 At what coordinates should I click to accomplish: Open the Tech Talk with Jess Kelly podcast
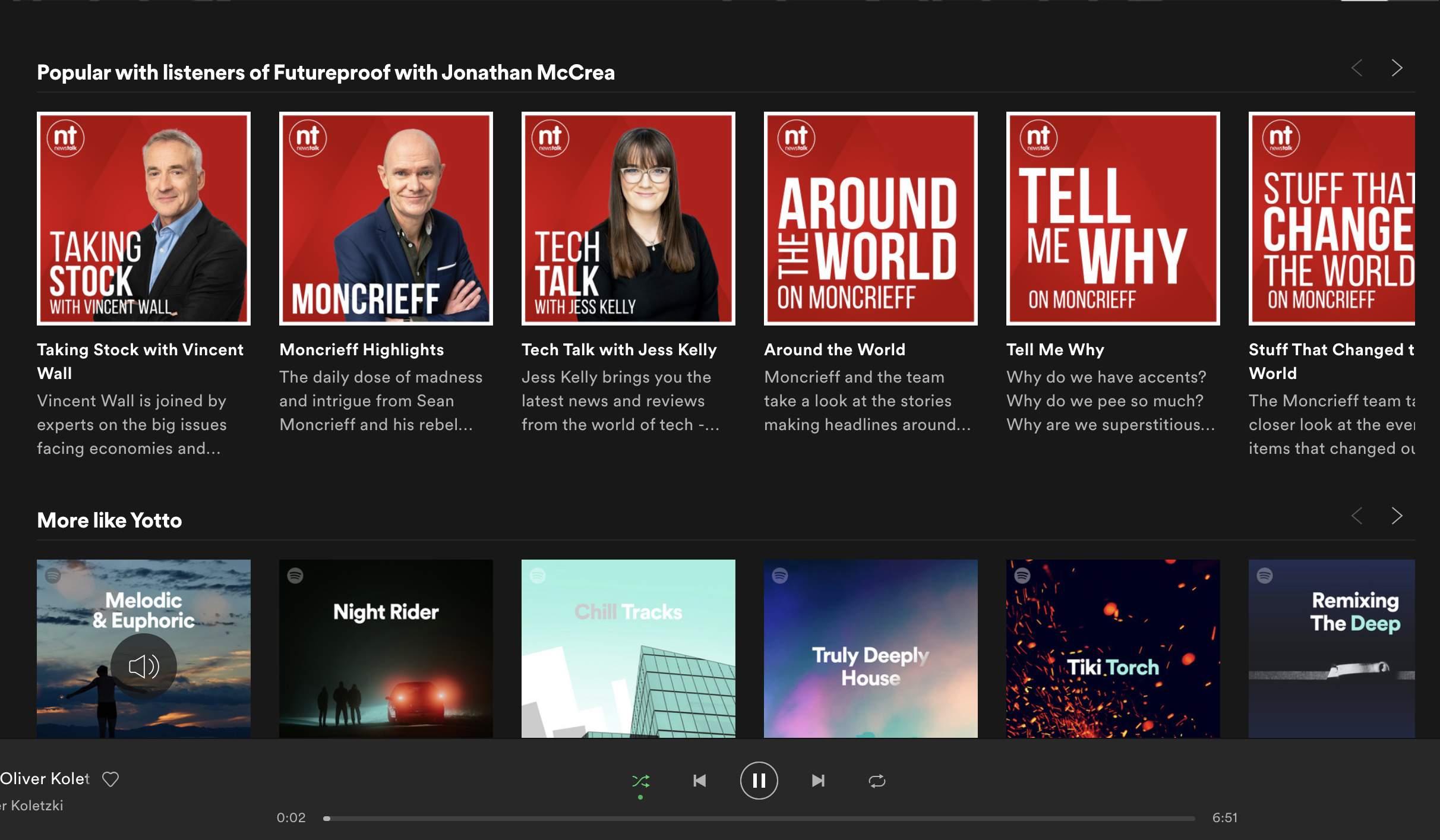[x=627, y=217]
